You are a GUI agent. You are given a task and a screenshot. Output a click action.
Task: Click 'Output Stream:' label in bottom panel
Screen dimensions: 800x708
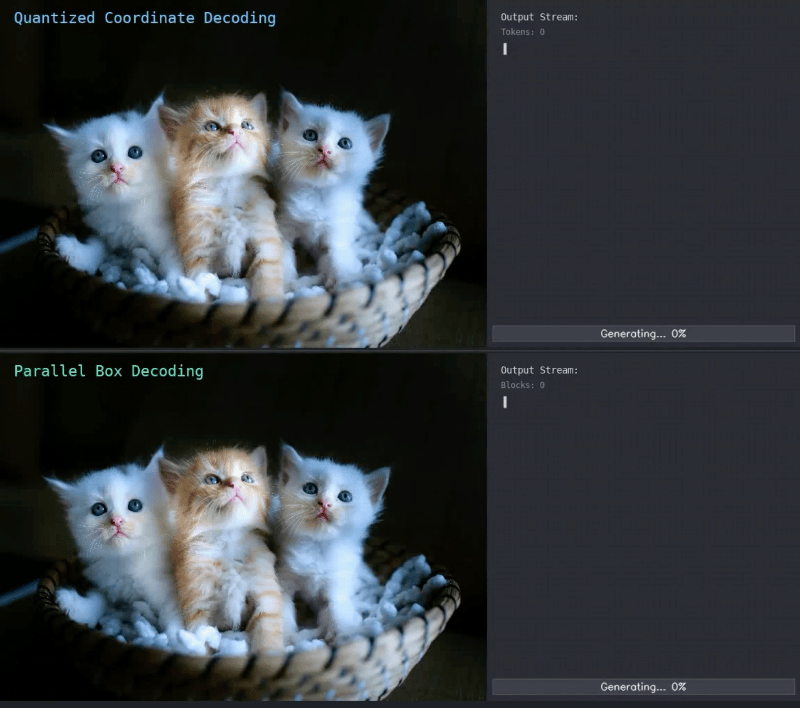point(539,370)
